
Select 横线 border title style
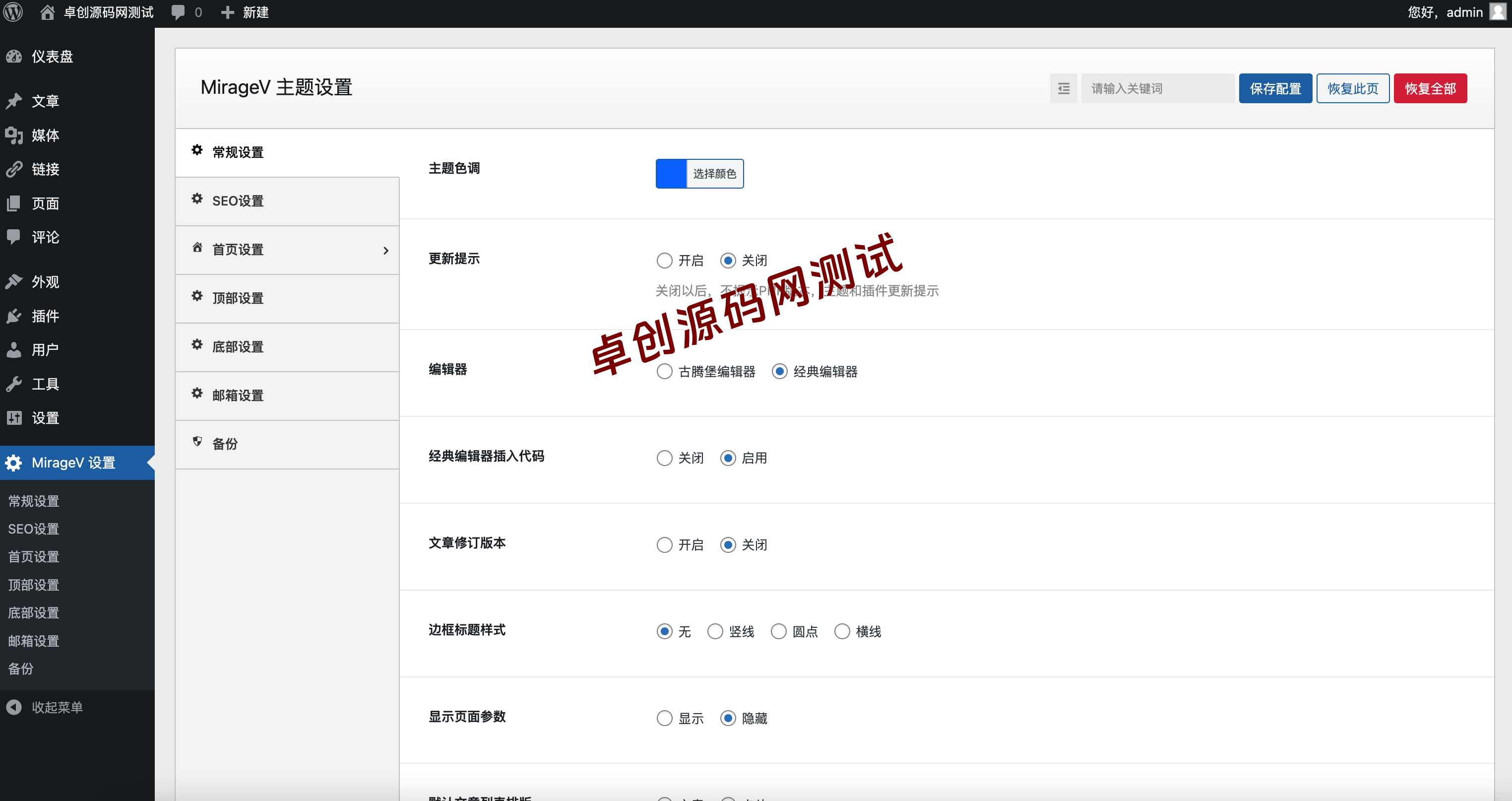[x=842, y=631]
